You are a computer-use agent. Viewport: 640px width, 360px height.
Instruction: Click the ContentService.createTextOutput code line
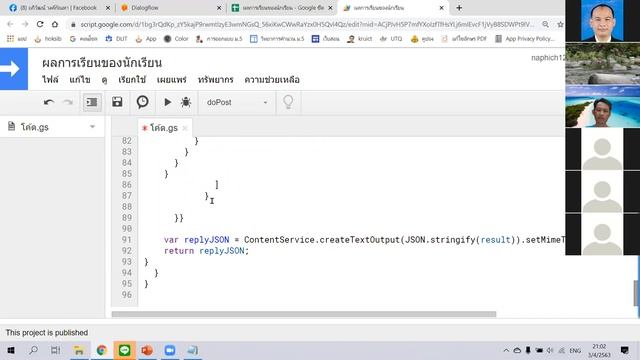364,240
